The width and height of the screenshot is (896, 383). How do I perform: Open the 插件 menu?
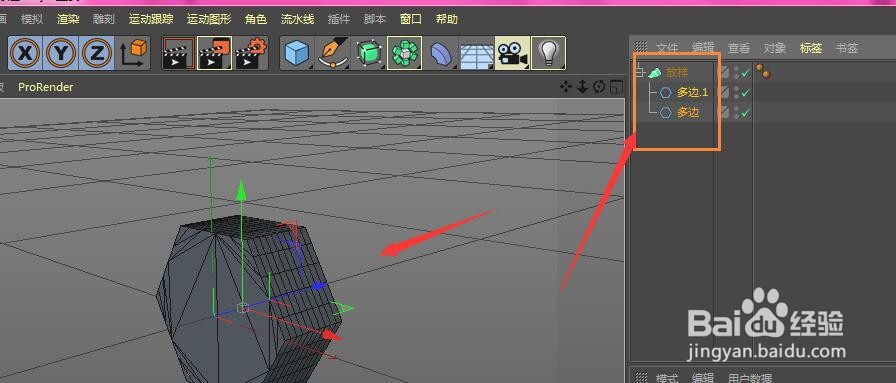click(339, 19)
